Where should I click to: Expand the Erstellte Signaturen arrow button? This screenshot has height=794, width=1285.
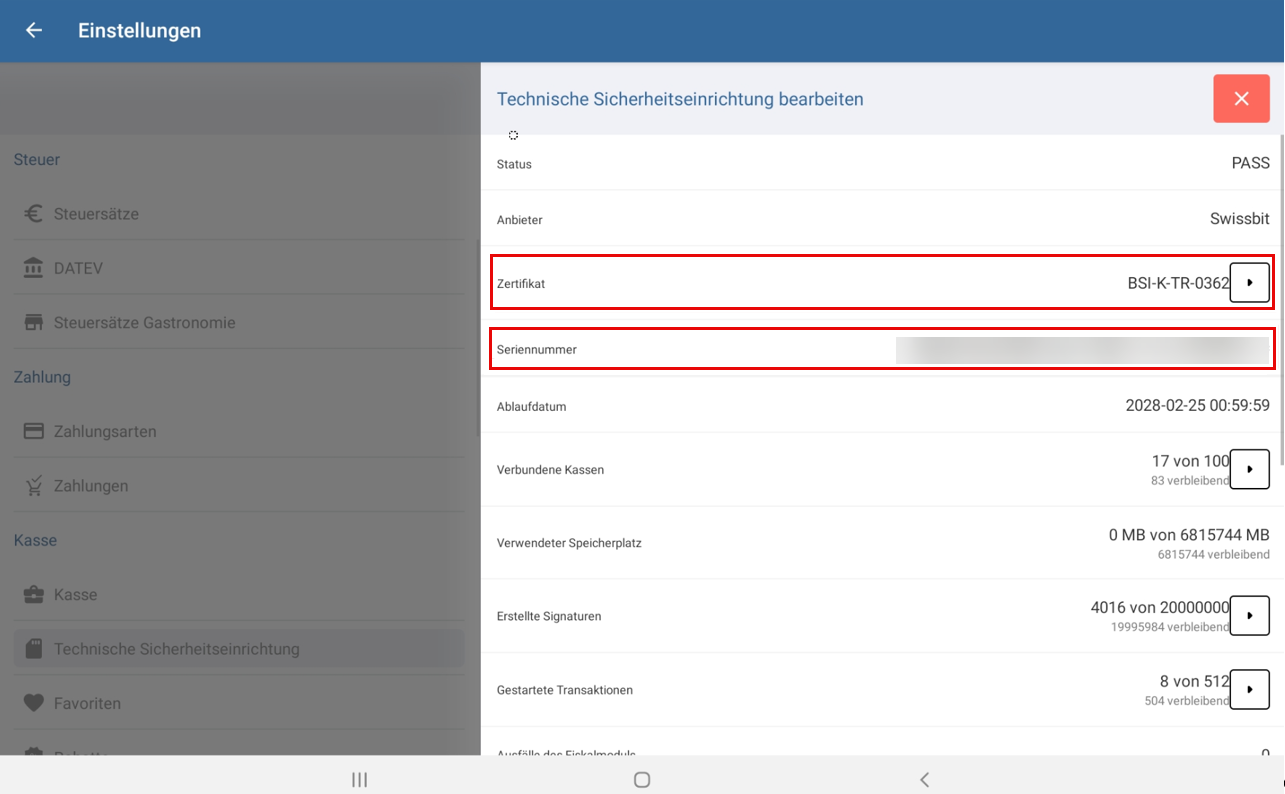(x=1249, y=616)
